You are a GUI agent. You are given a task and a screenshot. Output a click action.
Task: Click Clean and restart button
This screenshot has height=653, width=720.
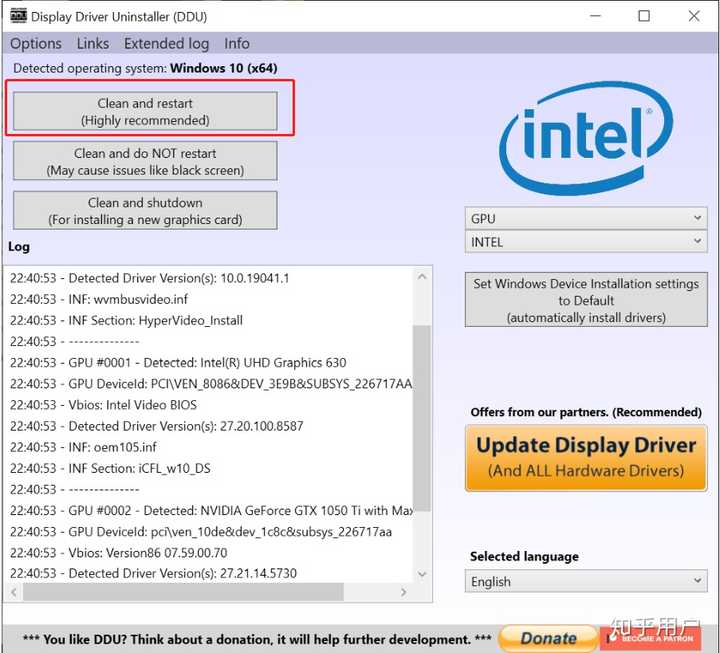(145, 111)
